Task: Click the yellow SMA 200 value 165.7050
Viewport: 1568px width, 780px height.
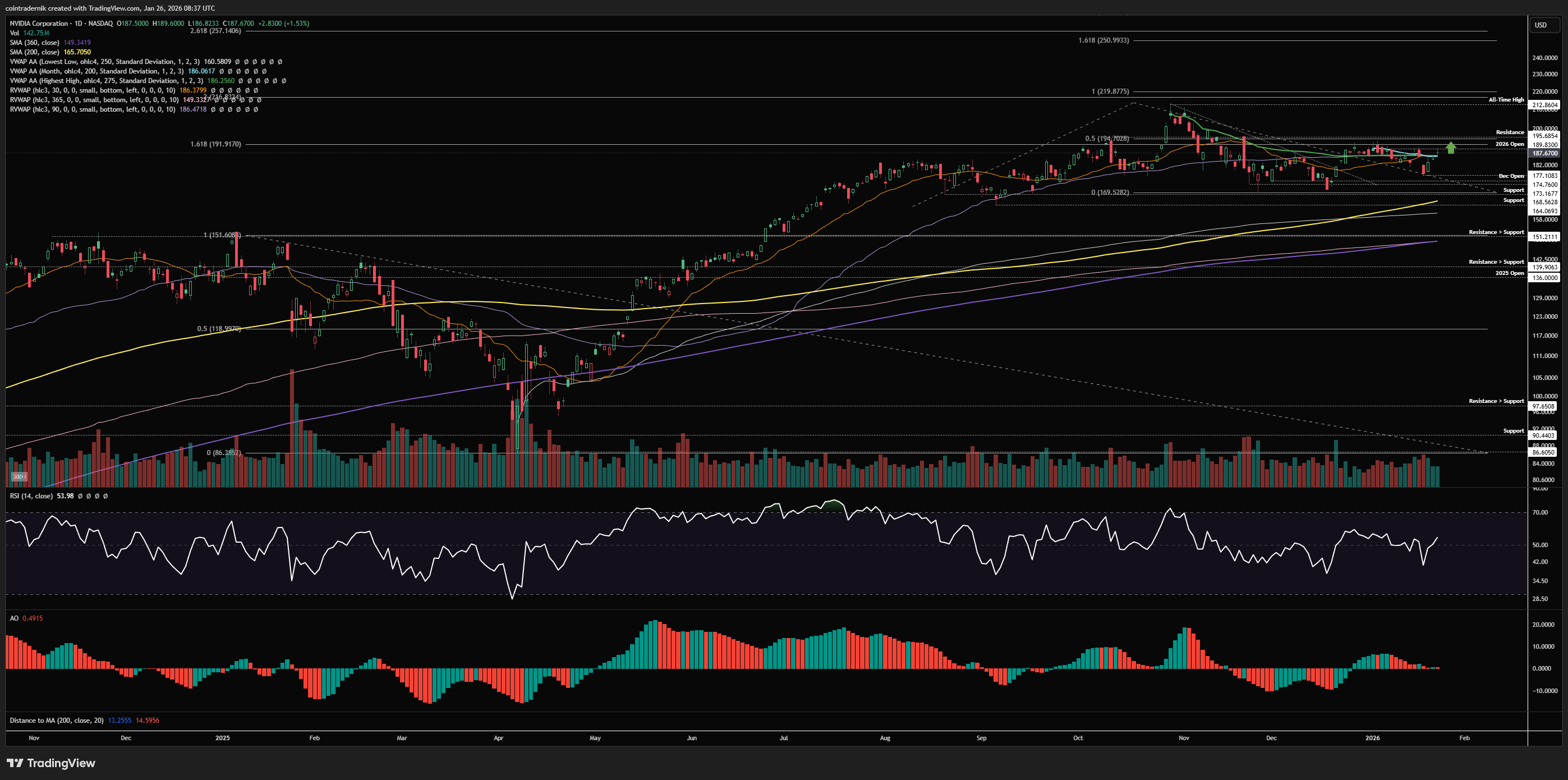Action: (x=77, y=52)
